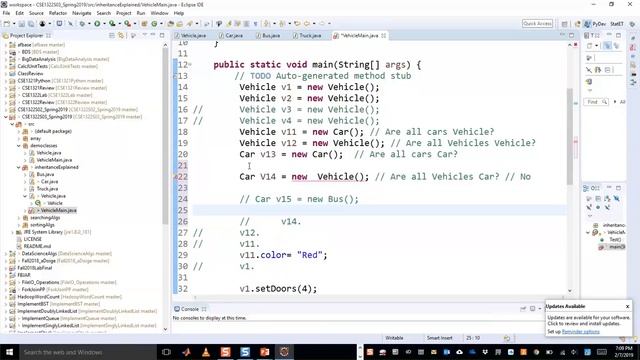The width and height of the screenshot is (640, 360).
Task: Click the Windows Start button
Action: pyautogui.click(x=9, y=352)
